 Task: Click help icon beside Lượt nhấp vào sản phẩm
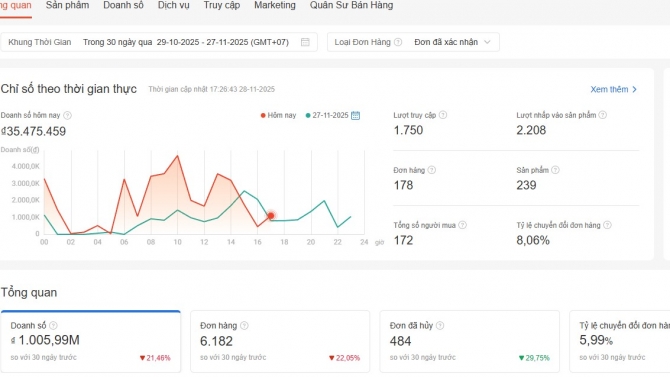pyautogui.click(x=602, y=115)
